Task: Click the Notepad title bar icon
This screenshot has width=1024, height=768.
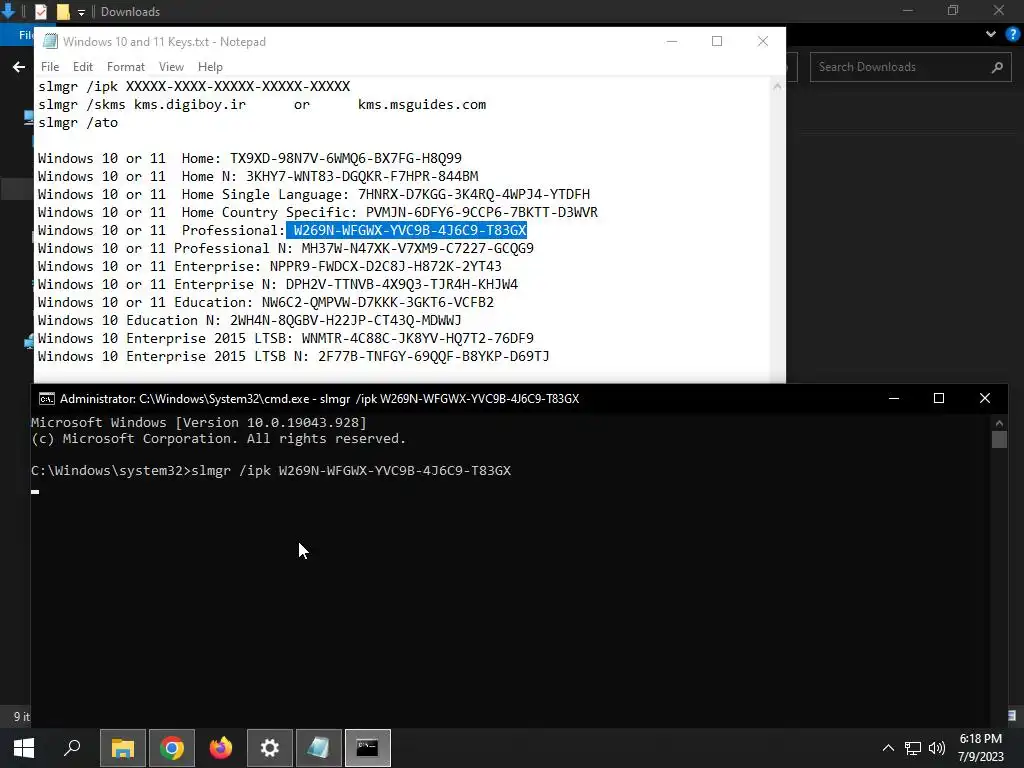Action: click(x=50, y=41)
